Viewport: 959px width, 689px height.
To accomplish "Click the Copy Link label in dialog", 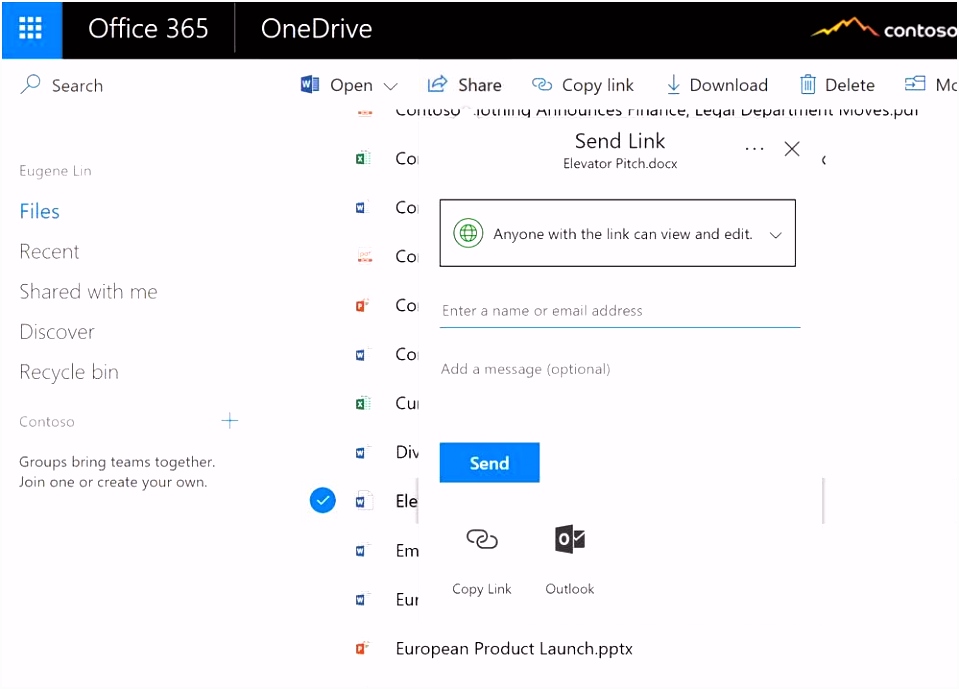I will pos(482,589).
